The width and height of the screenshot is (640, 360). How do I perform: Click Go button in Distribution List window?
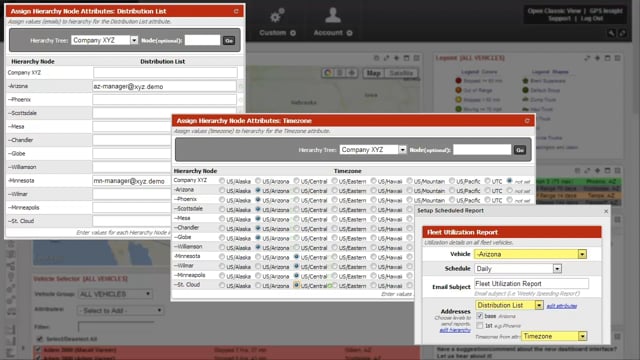229,40
